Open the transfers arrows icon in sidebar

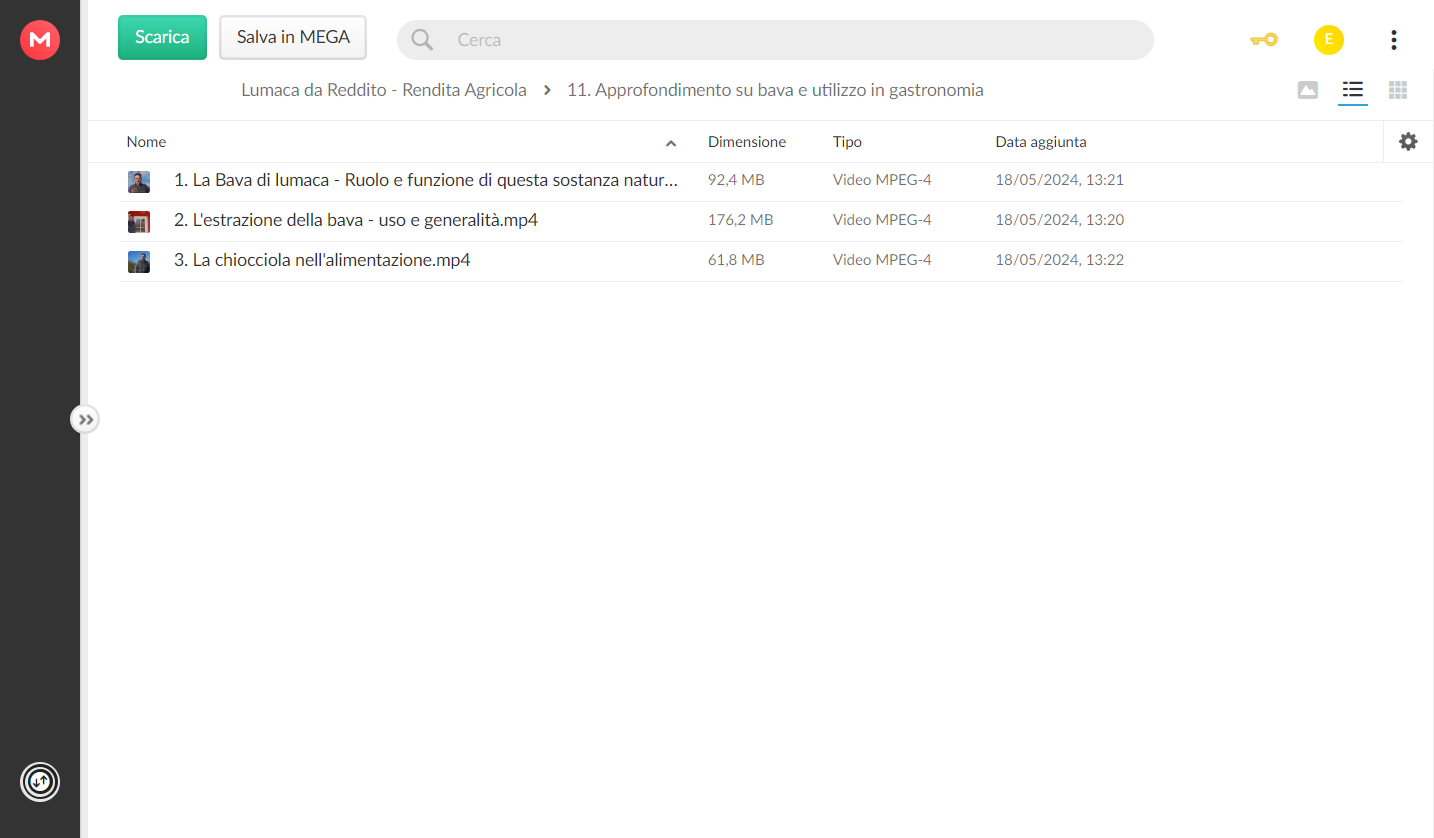[40, 782]
